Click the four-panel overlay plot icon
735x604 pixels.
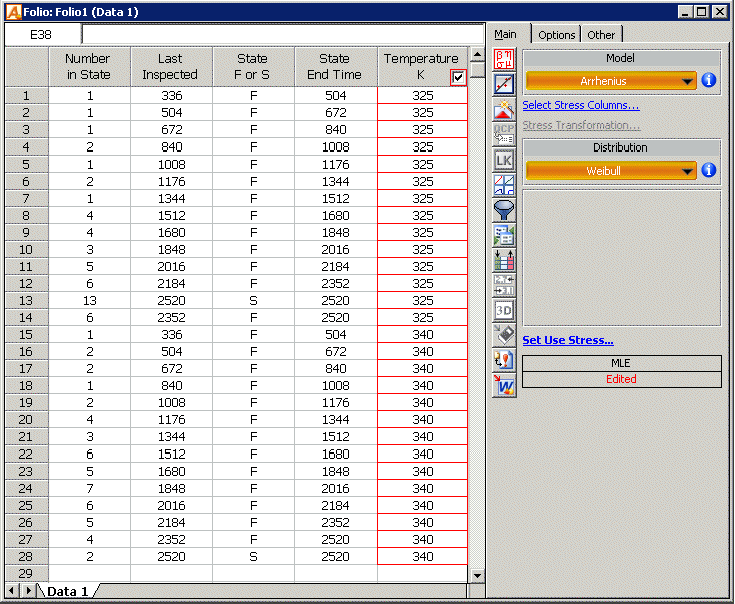coord(504,184)
